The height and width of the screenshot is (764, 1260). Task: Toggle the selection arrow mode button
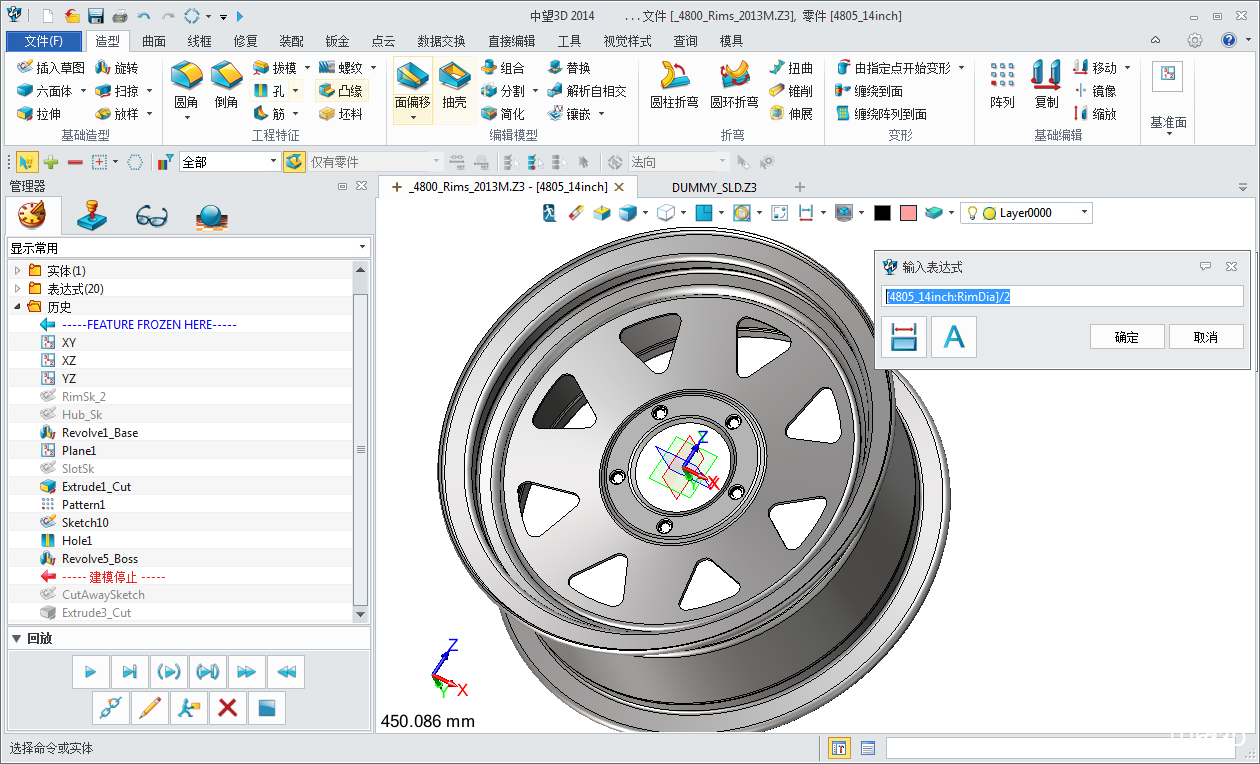coord(26,162)
